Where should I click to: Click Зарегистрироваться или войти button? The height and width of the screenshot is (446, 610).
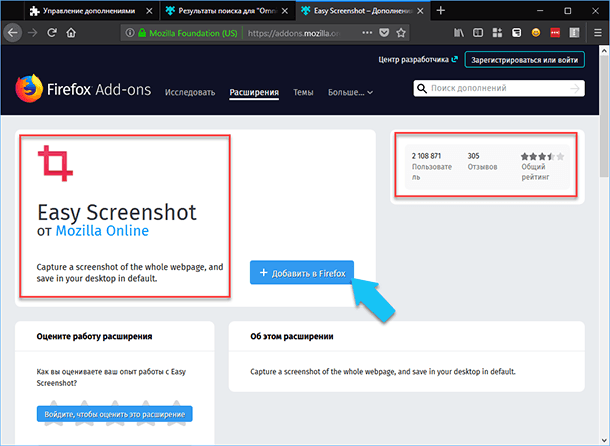click(x=524, y=60)
